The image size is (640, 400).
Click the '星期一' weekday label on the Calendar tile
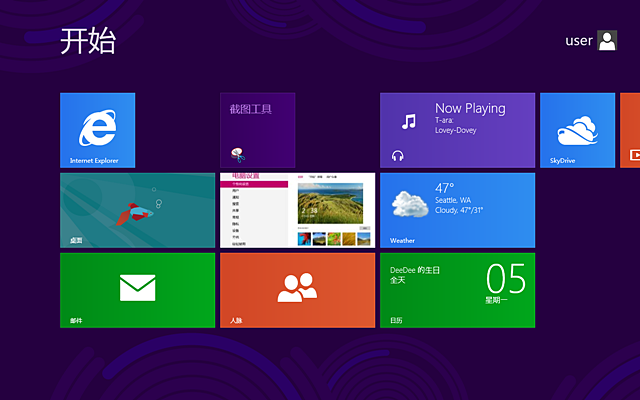point(496,300)
